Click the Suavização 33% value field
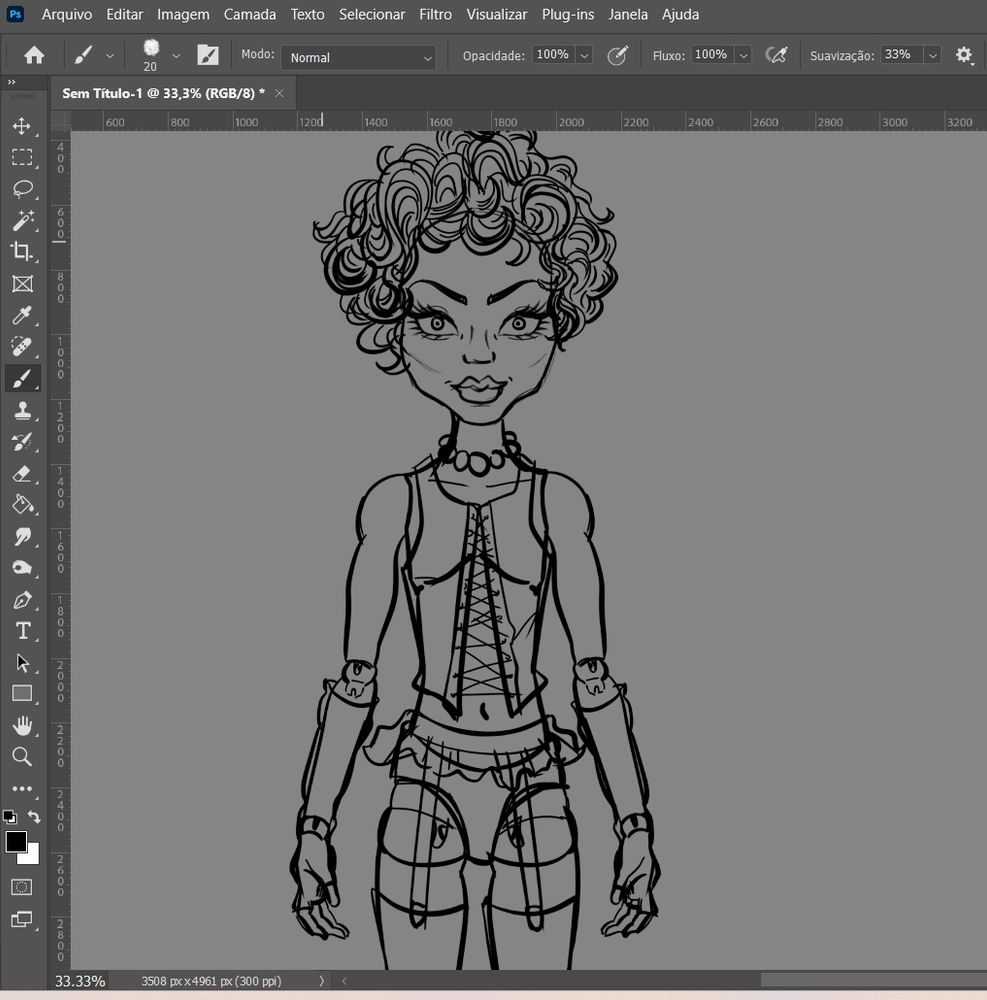The height and width of the screenshot is (1000, 987). 901,55
